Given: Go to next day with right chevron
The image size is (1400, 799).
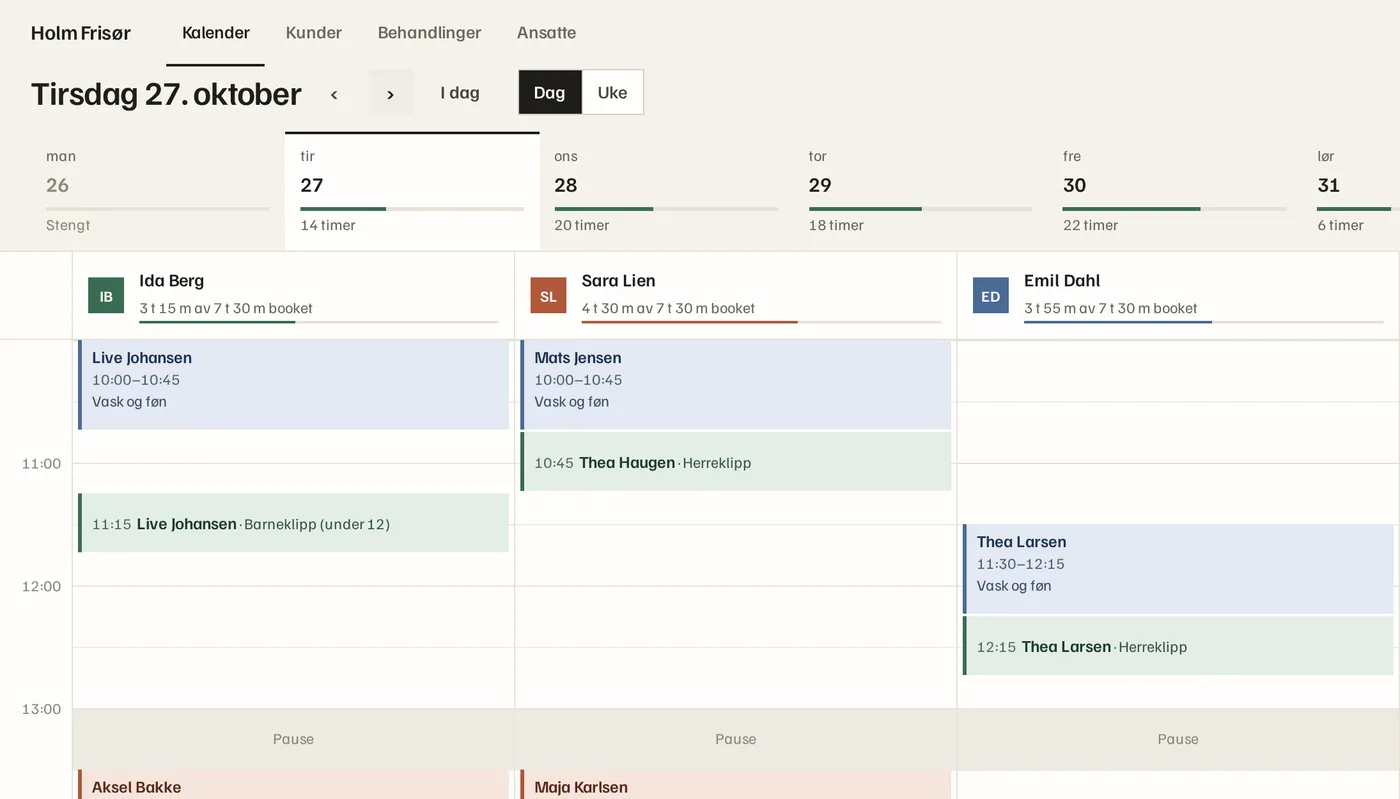Looking at the screenshot, I should point(391,94).
